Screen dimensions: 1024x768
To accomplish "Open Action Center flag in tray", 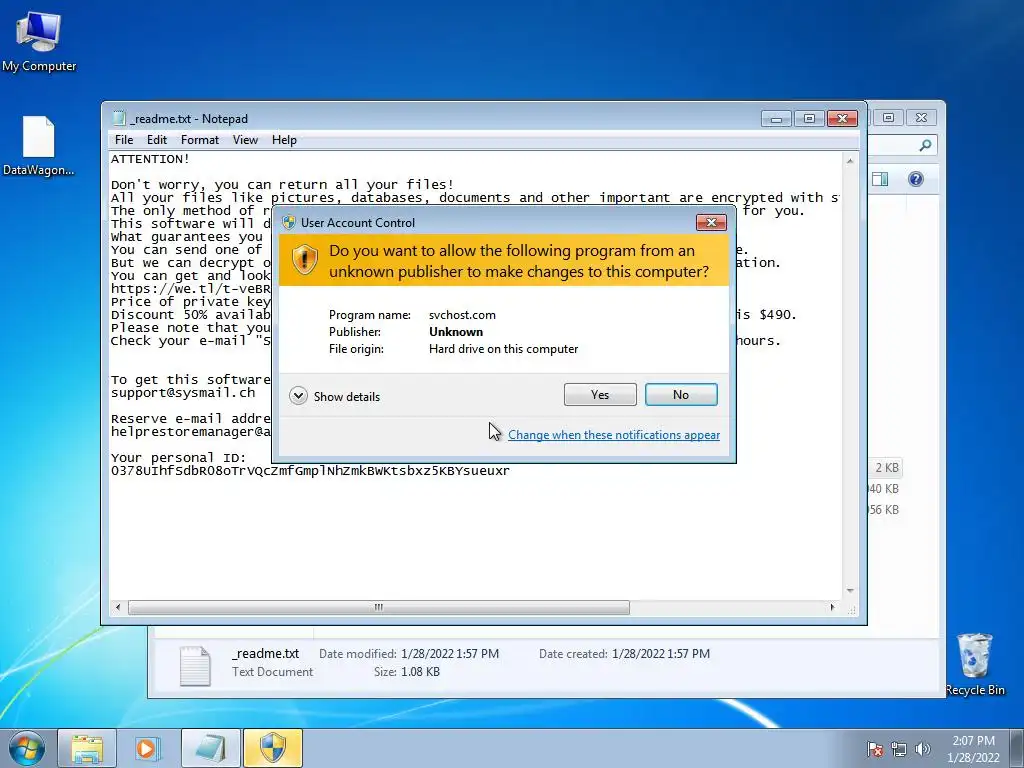I will click(874, 749).
